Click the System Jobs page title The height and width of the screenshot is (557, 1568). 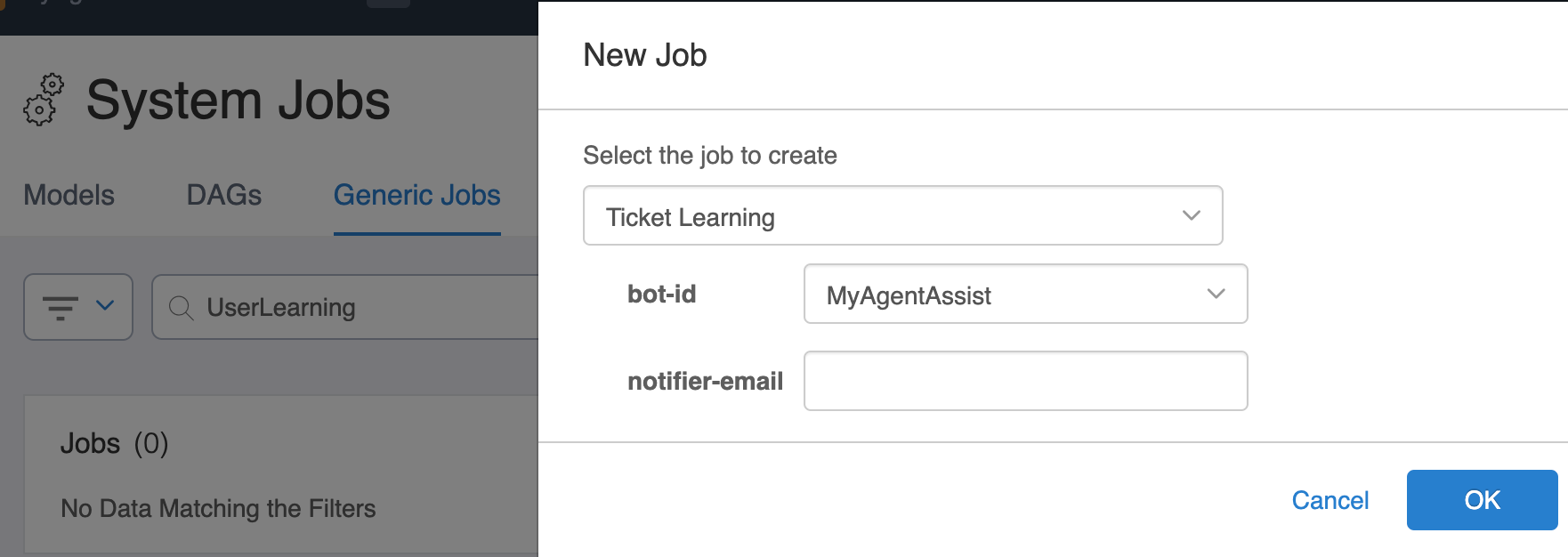[238, 100]
